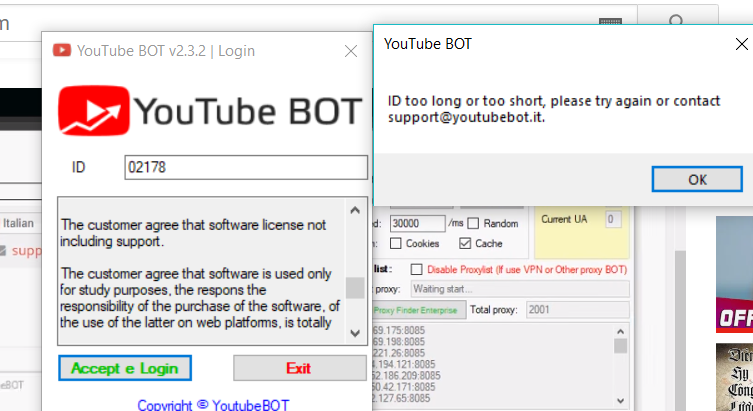This screenshot has width=753, height=411.
Task: Select proxy entry 127.65:8085
Action: (x=400, y=398)
